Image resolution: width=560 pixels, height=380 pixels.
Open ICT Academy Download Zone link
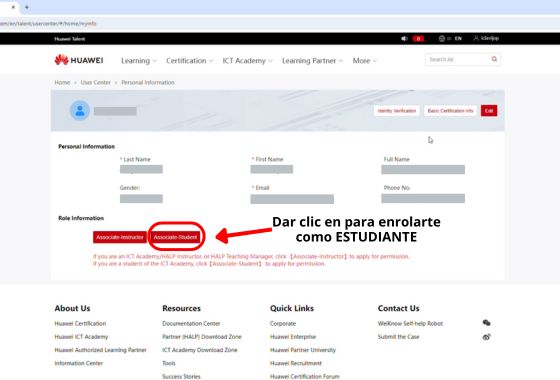click(x=200, y=350)
